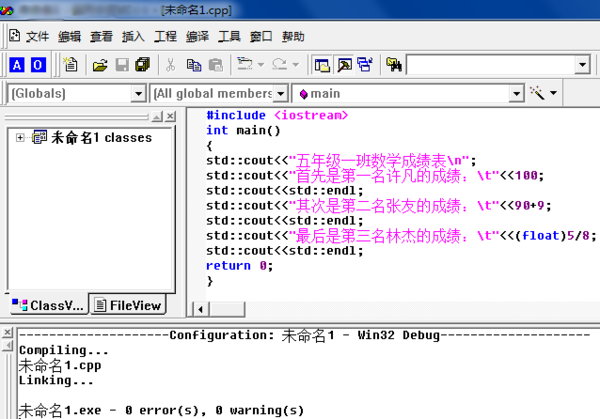
Task: Click the Find in Files binoculars icon
Action: pos(394,65)
